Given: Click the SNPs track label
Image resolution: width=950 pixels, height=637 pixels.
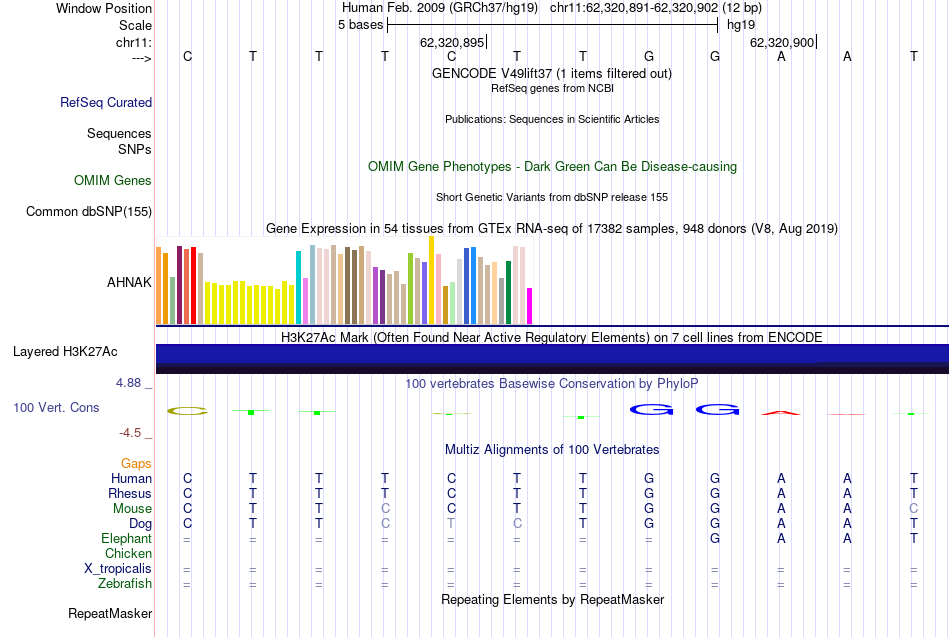Looking at the screenshot, I should [135, 149].
